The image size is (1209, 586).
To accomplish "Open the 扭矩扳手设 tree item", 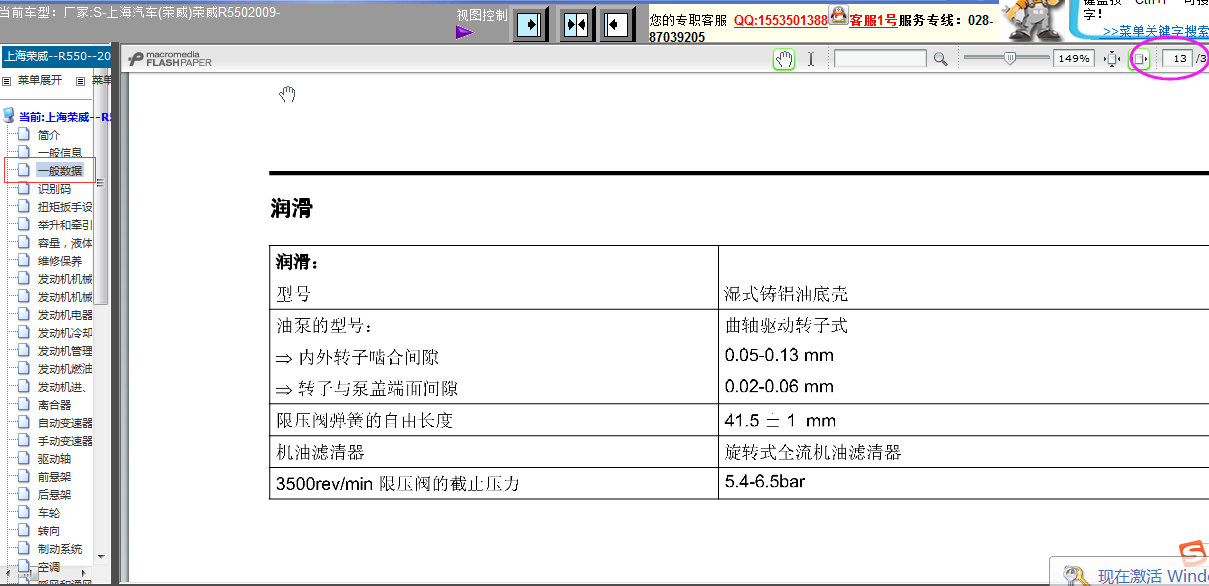I will pos(65,207).
